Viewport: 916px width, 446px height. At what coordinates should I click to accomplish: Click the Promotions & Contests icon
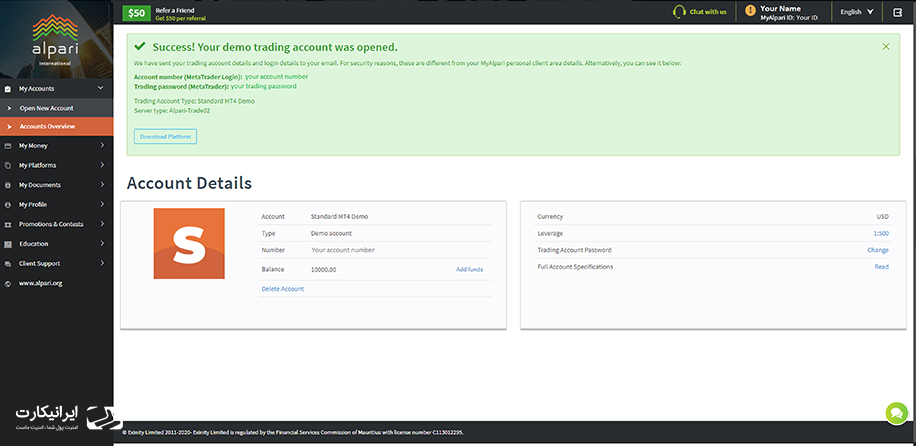(x=7, y=224)
